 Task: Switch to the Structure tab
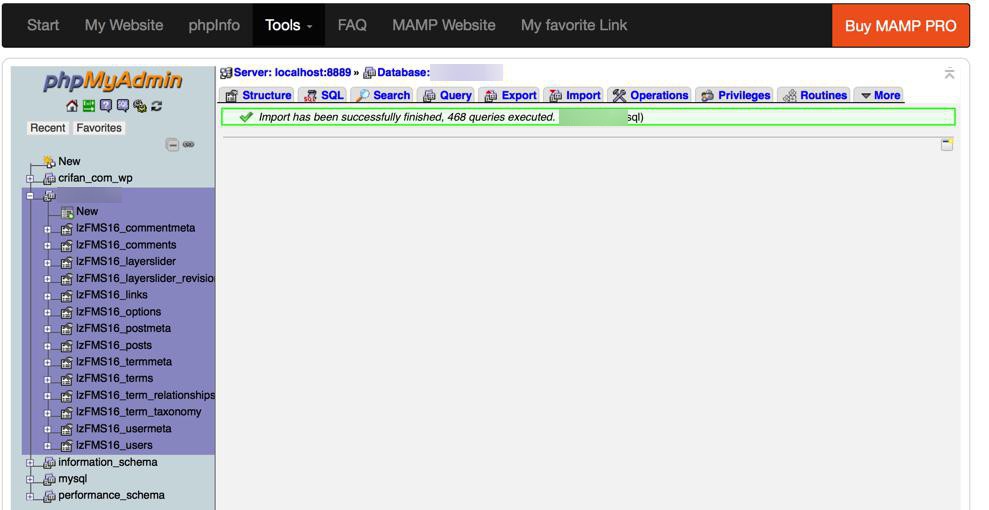coord(257,95)
